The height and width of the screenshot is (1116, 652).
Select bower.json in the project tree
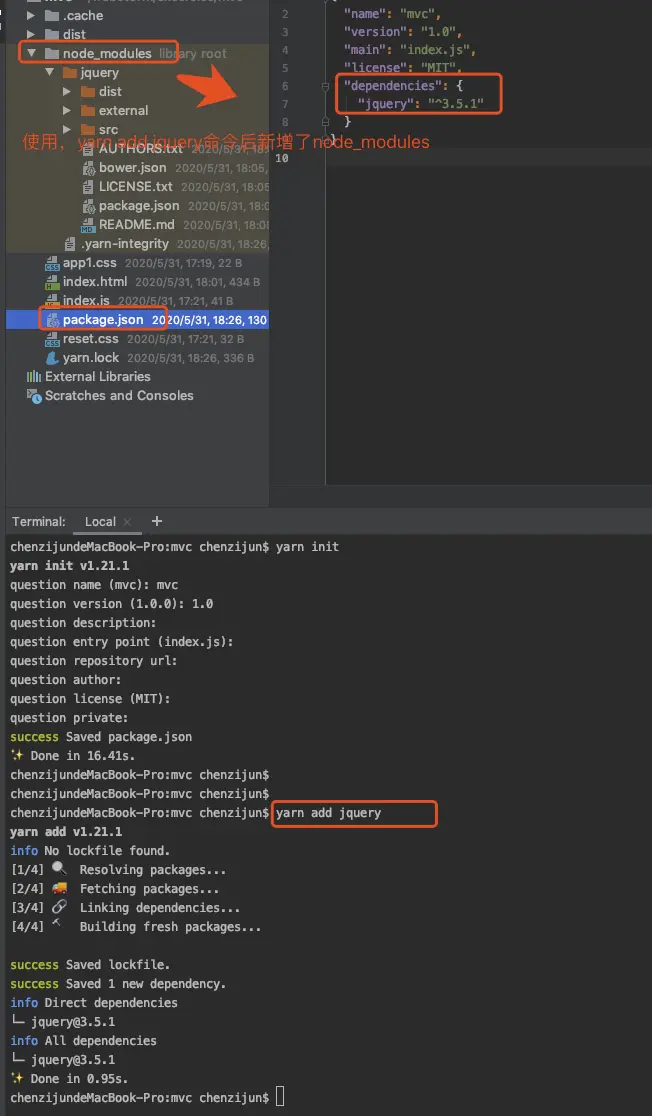(132, 168)
